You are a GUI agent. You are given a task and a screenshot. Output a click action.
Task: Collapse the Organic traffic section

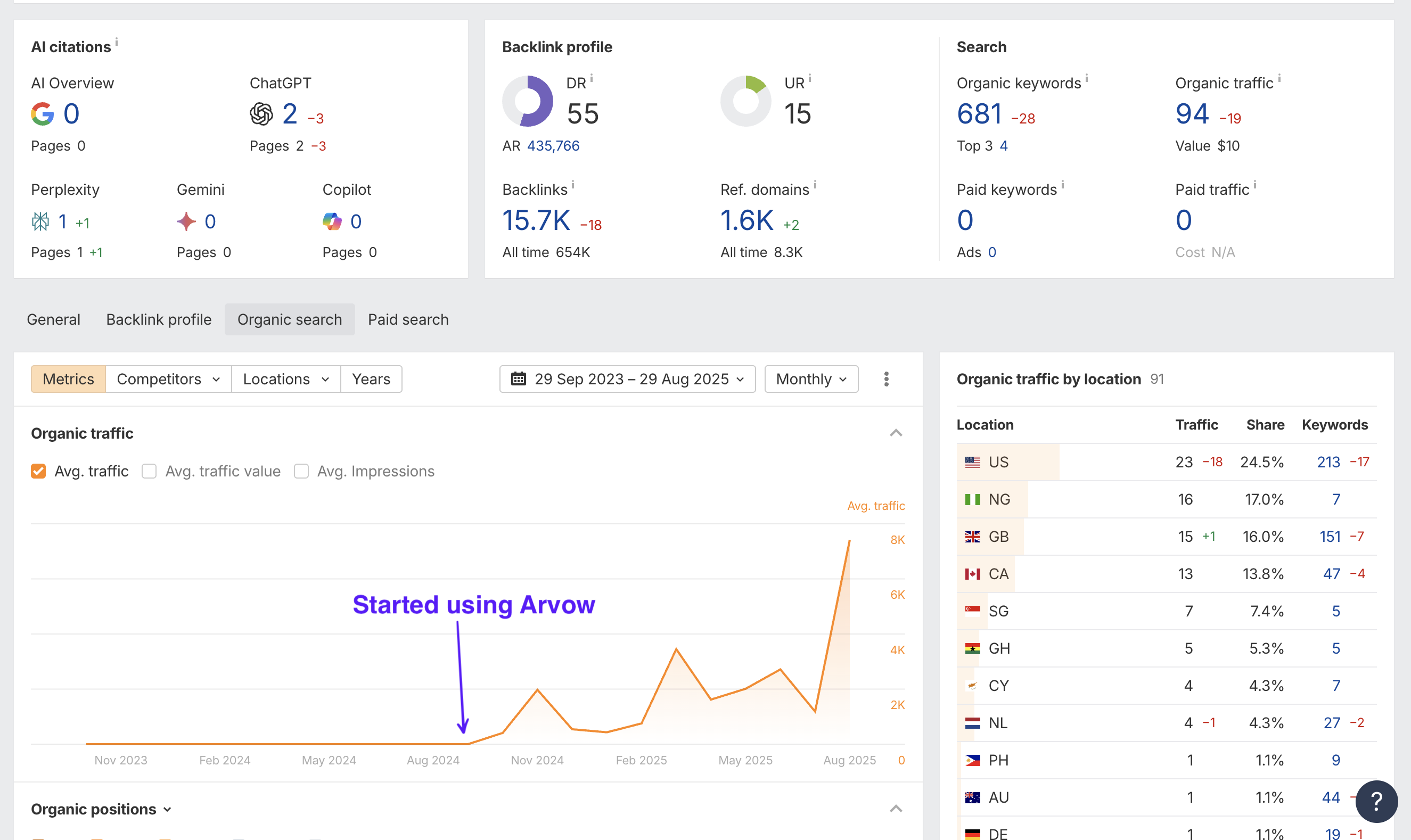(896, 433)
